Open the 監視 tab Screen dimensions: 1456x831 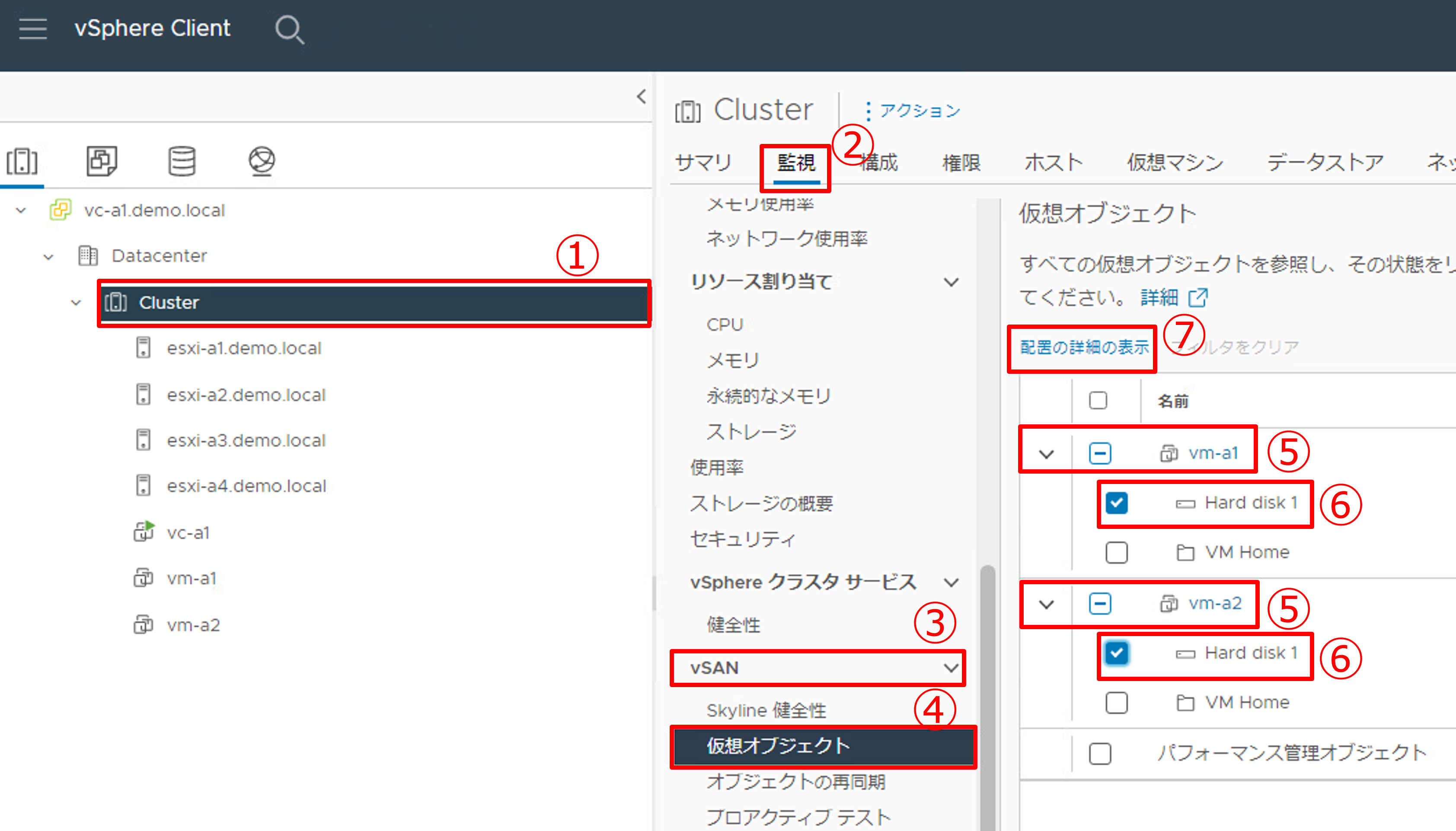(796, 162)
